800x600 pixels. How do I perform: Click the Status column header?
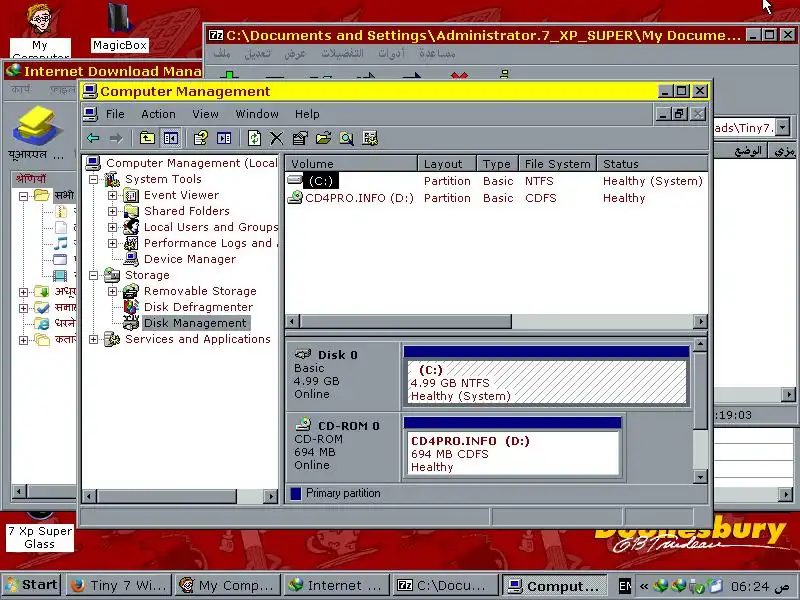pyautogui.click(x=652, y=164)
